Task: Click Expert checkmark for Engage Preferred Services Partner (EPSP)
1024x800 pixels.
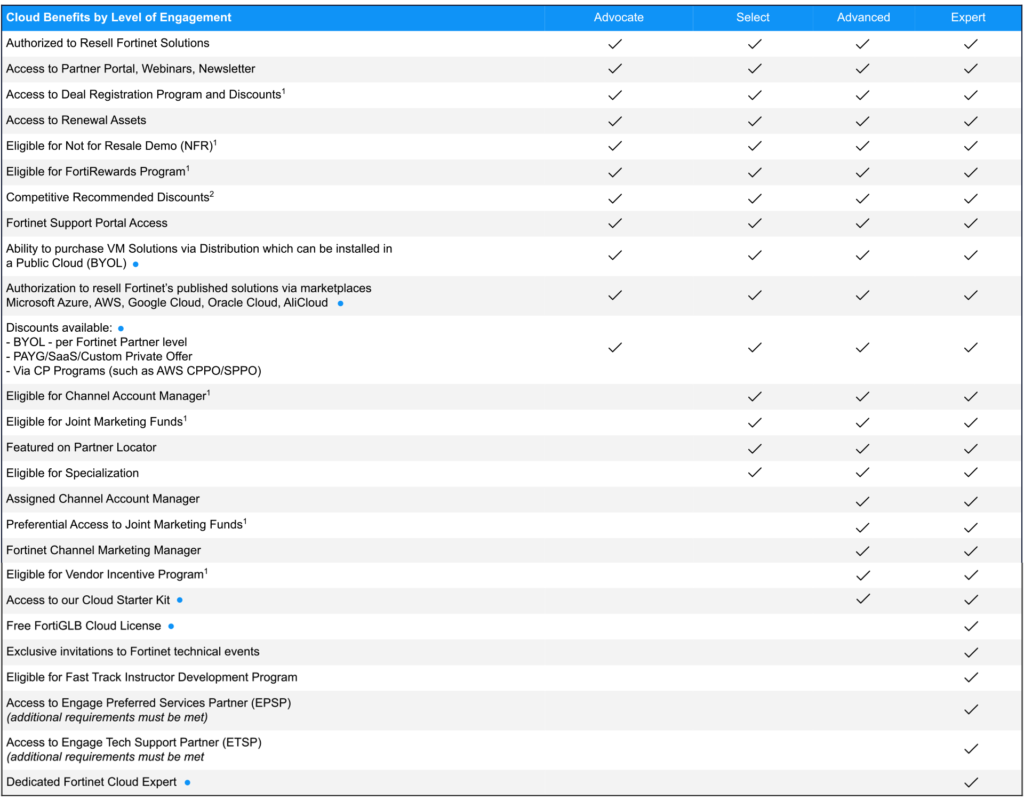Action: coord(971,709)
